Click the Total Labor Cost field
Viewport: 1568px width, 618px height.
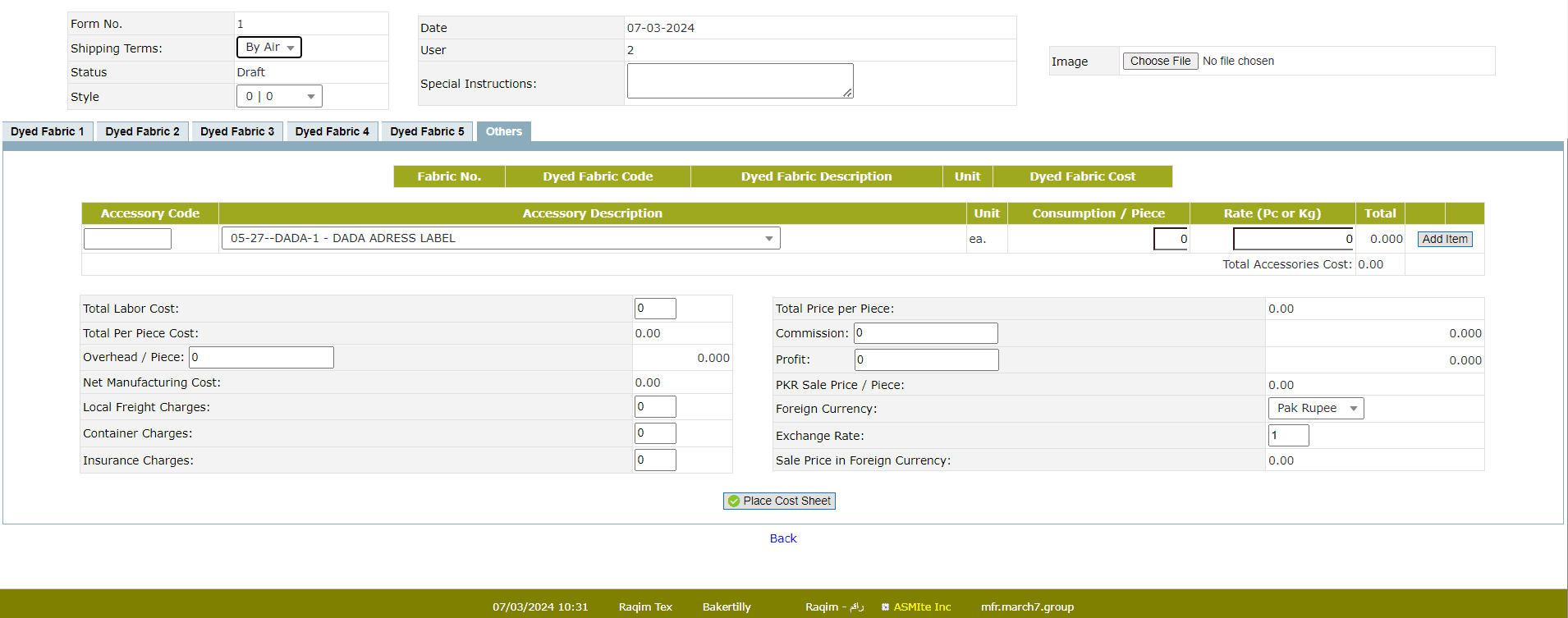coord(655,309)
